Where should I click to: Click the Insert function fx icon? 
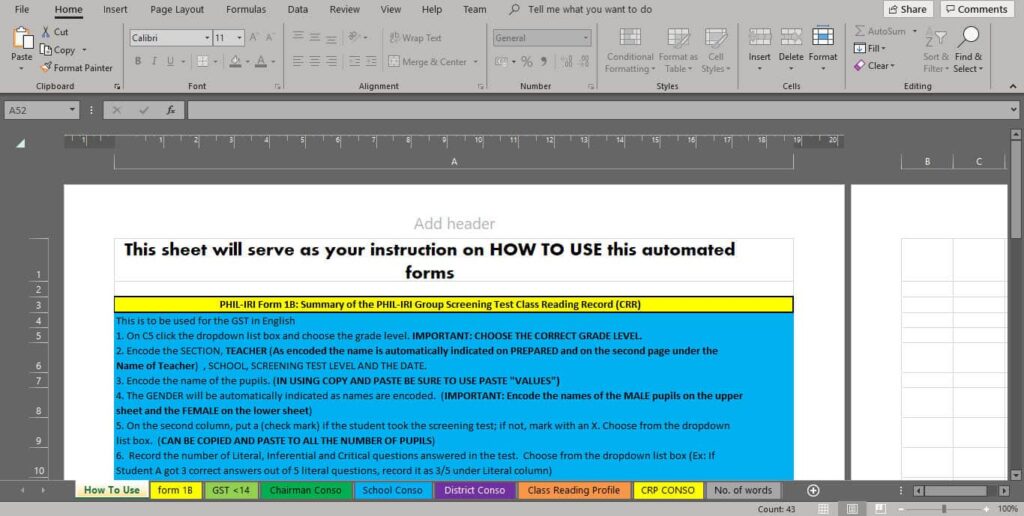click(x=171, y=110)
